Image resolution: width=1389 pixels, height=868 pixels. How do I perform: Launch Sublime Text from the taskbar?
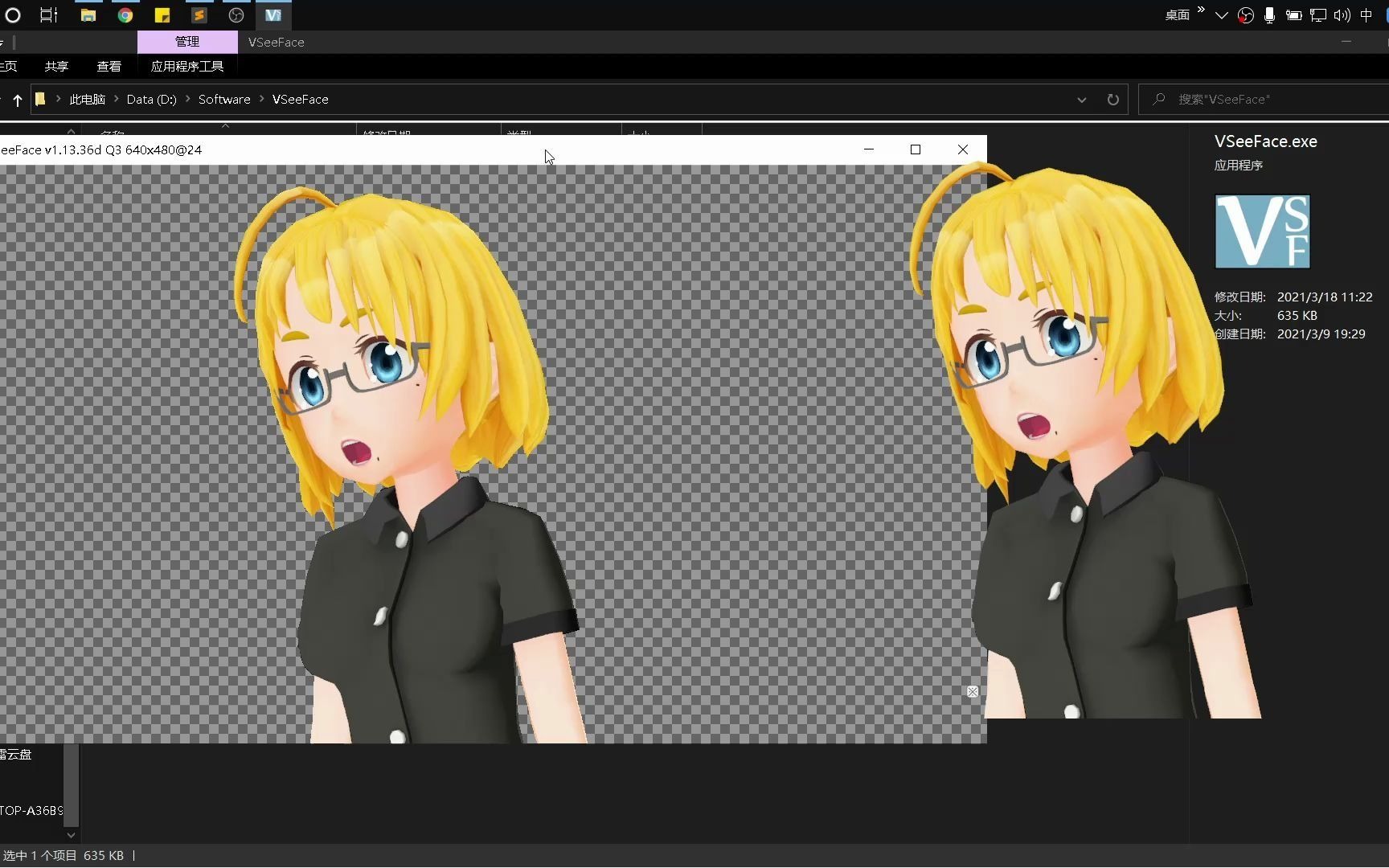point(199,14)
